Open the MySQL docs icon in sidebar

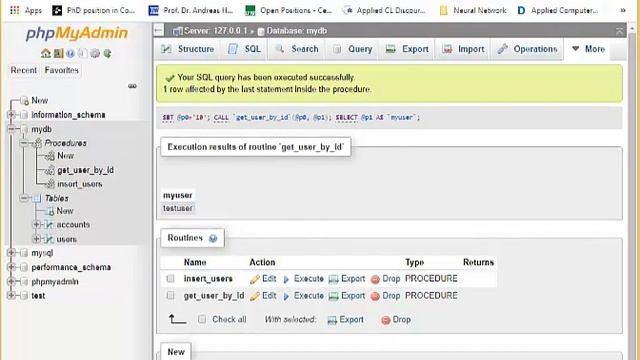pos(82,53)
